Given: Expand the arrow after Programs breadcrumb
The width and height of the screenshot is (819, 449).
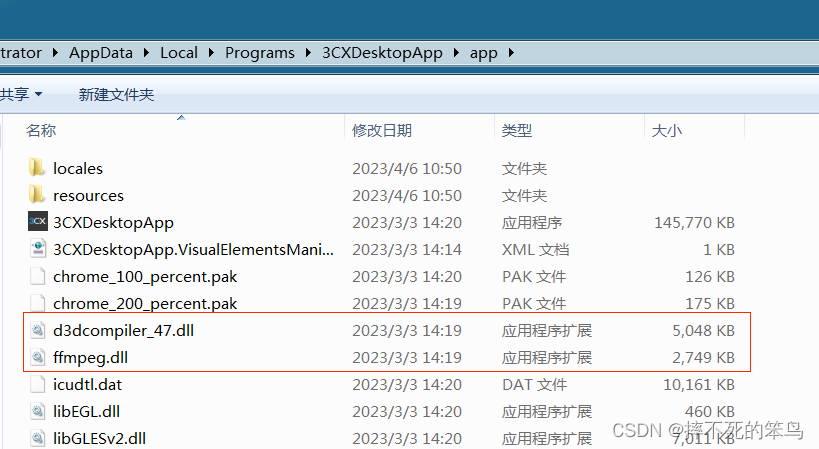Looking at the screenshot, I should click(308, 53).
